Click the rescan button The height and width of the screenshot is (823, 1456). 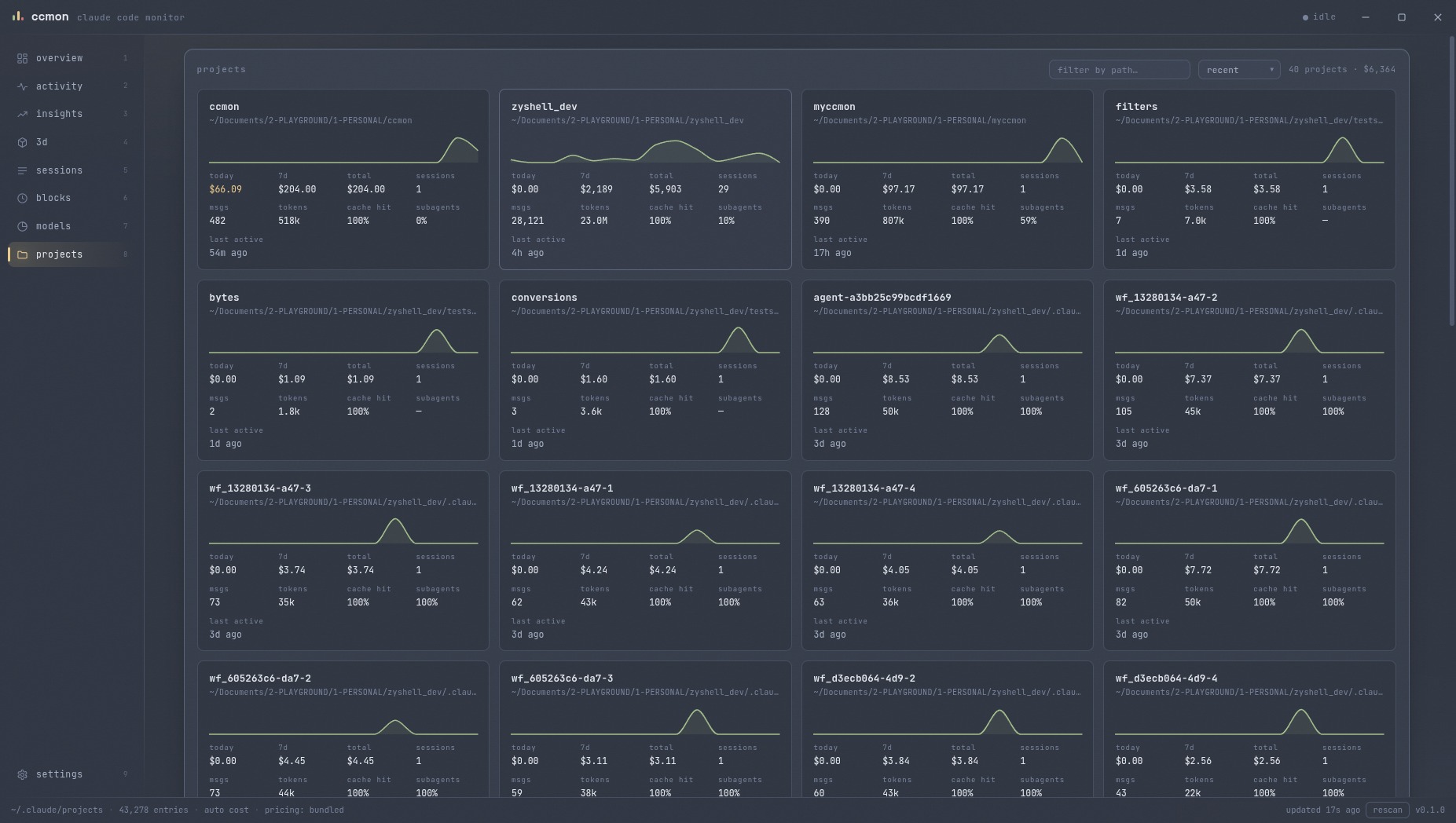(1388, 810)
